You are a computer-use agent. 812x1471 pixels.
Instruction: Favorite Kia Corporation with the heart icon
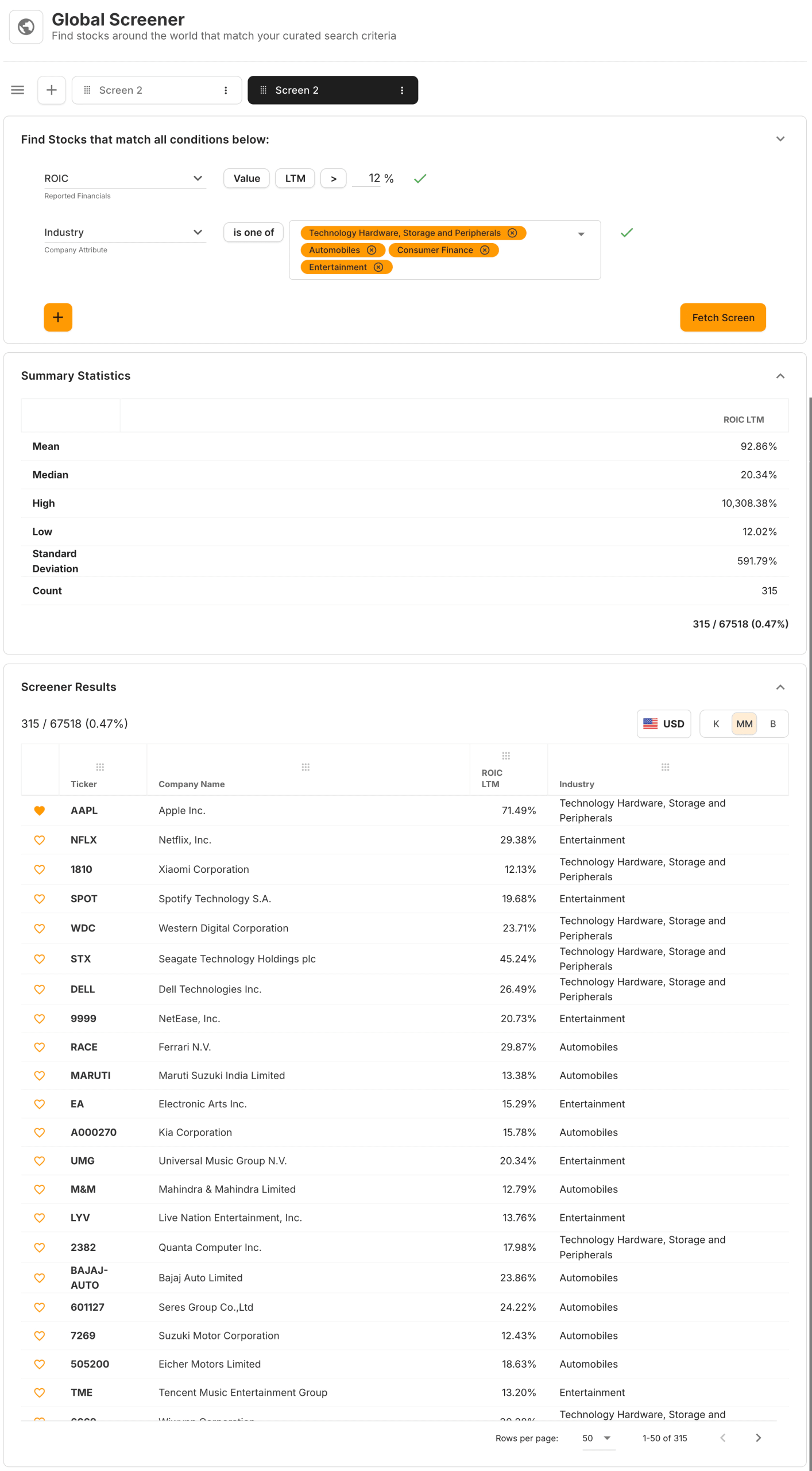[x=40, y=1133]
